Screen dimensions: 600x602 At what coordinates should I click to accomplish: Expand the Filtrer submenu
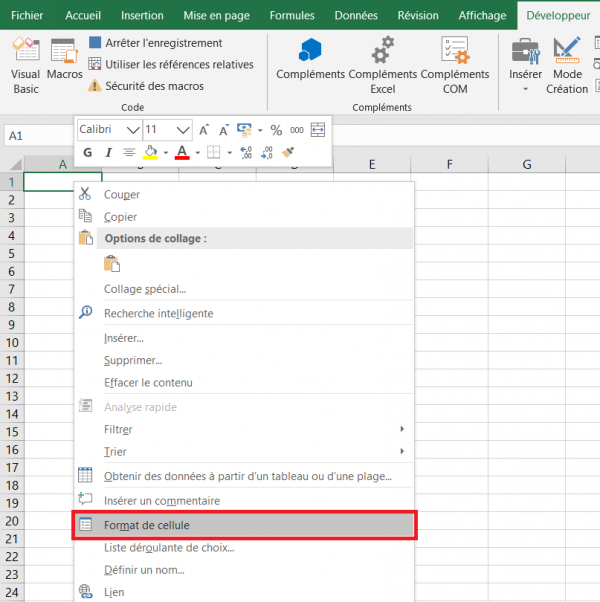[x=244, y=429]
